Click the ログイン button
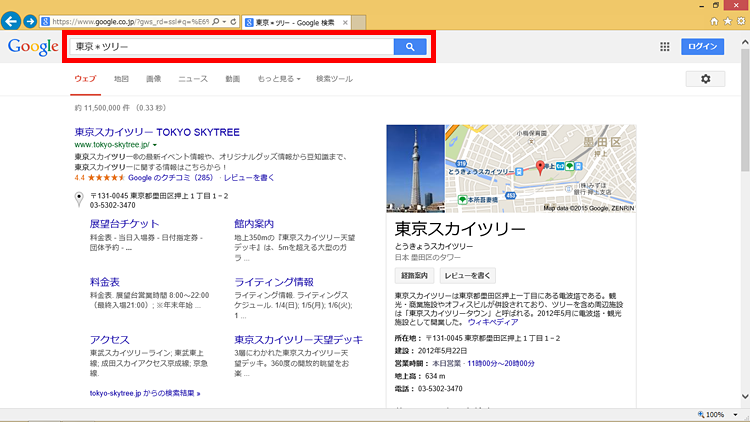Viewport: 750px width, 422px height. tap(702, 47)
